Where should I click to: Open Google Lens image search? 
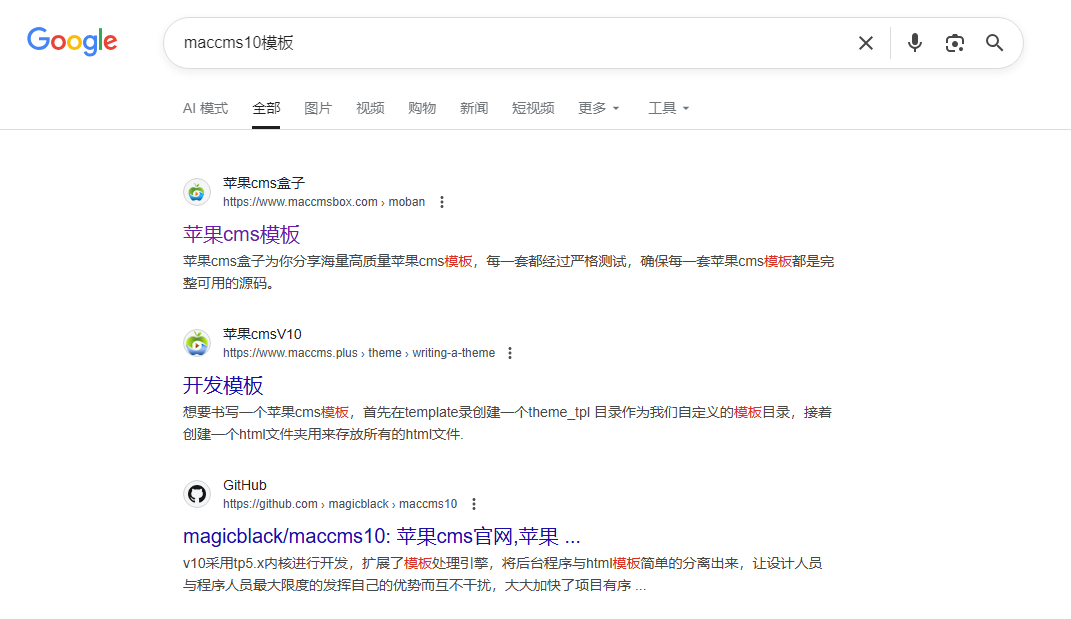click(954, 43)
